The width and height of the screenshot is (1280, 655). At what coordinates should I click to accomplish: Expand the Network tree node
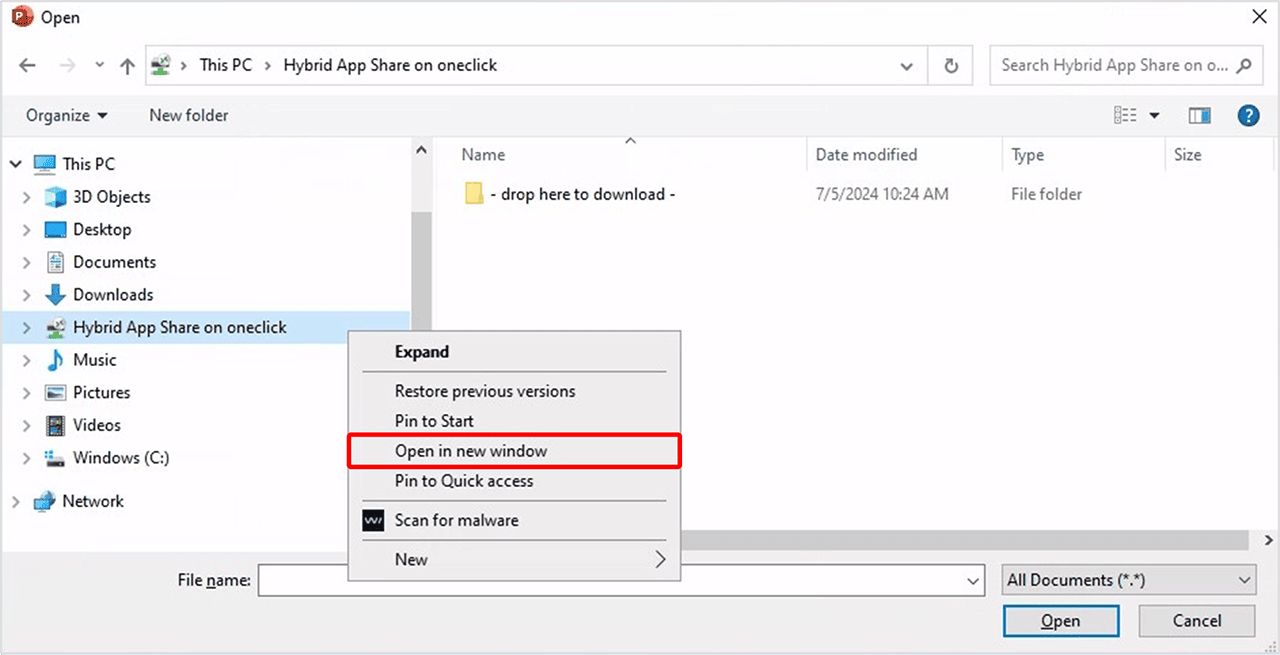pos(15,502)
